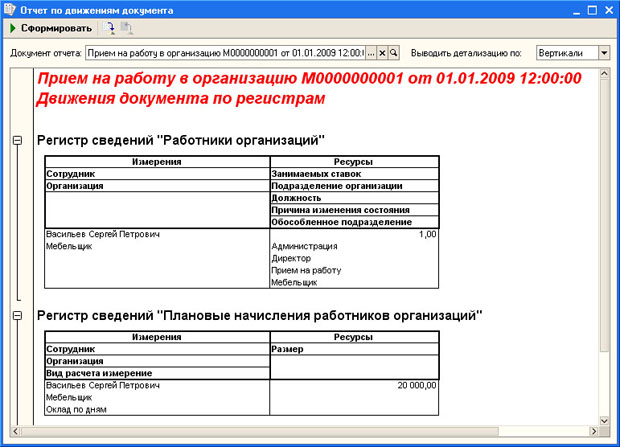The width and height of the screenshot is (620, 447).
Task: Click the horizontal scrollbar right arrow
Action: point(594,431)
